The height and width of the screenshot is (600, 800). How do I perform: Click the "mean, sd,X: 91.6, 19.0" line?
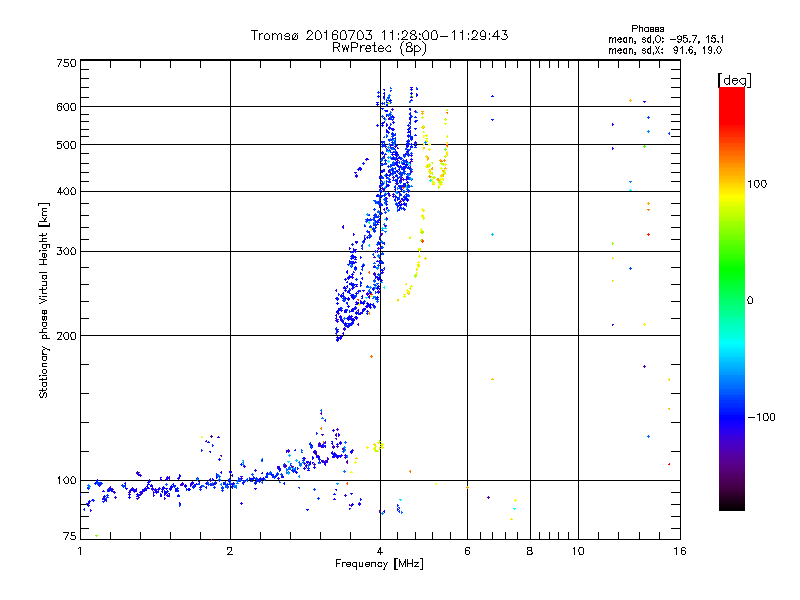(x=665, y=50)
